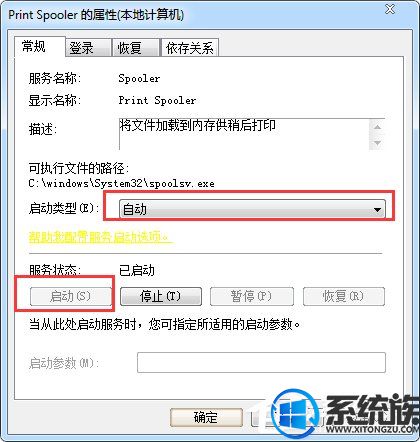This screenshot has width=420, height=442.
Task: Click the dialog title bar text
Action: tap(96, 15)
